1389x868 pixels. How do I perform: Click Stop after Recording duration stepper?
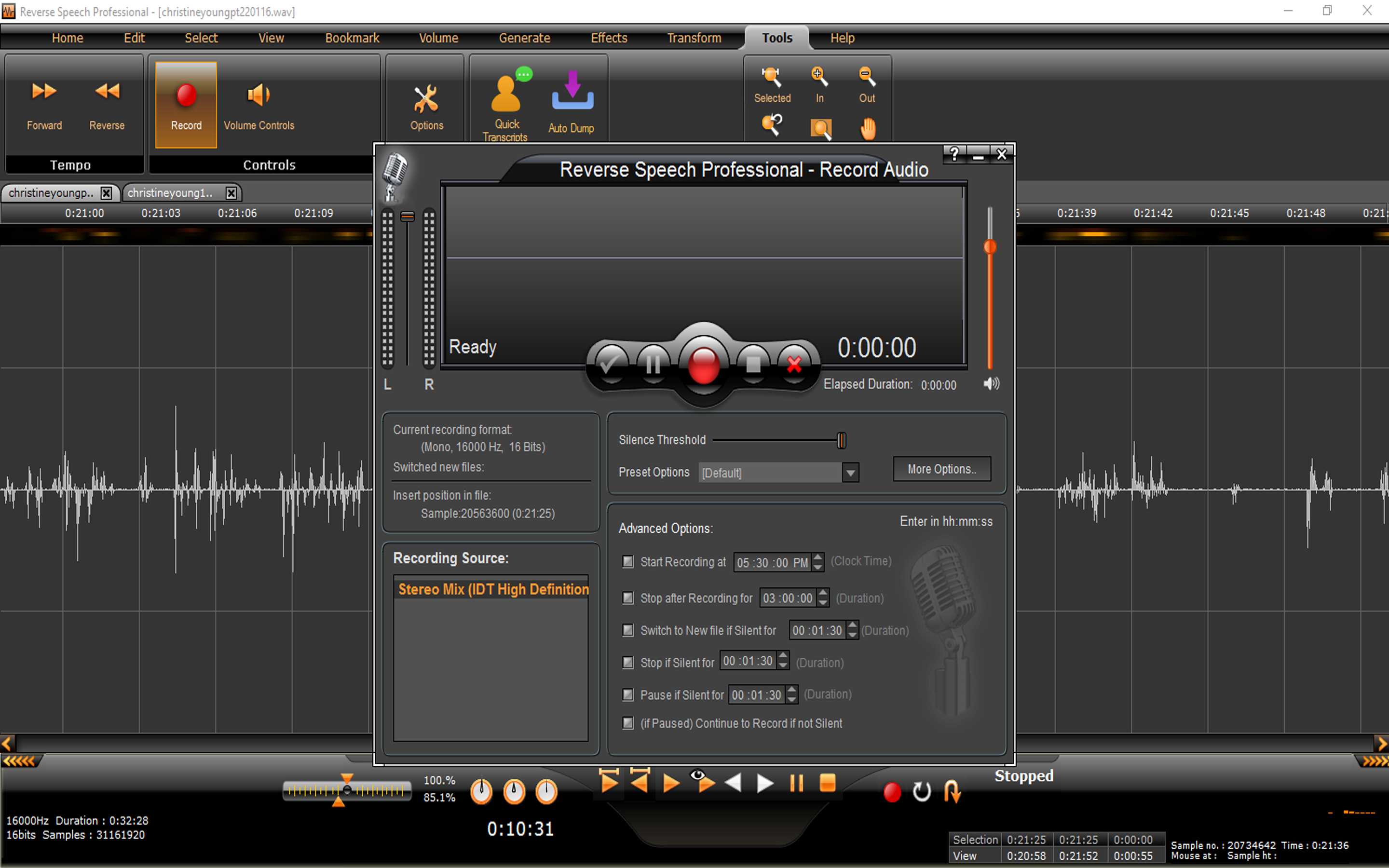pos(823,597)
